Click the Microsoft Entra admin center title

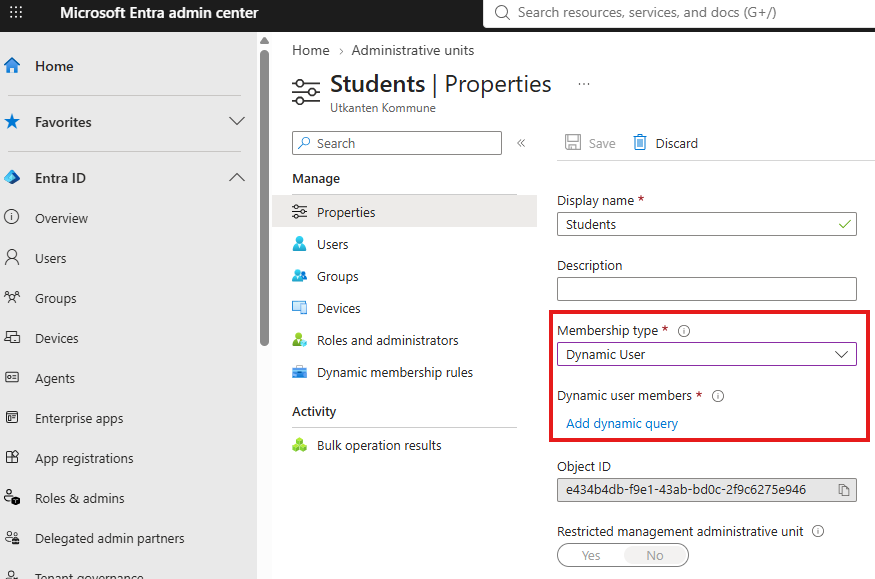click(159, 12)
